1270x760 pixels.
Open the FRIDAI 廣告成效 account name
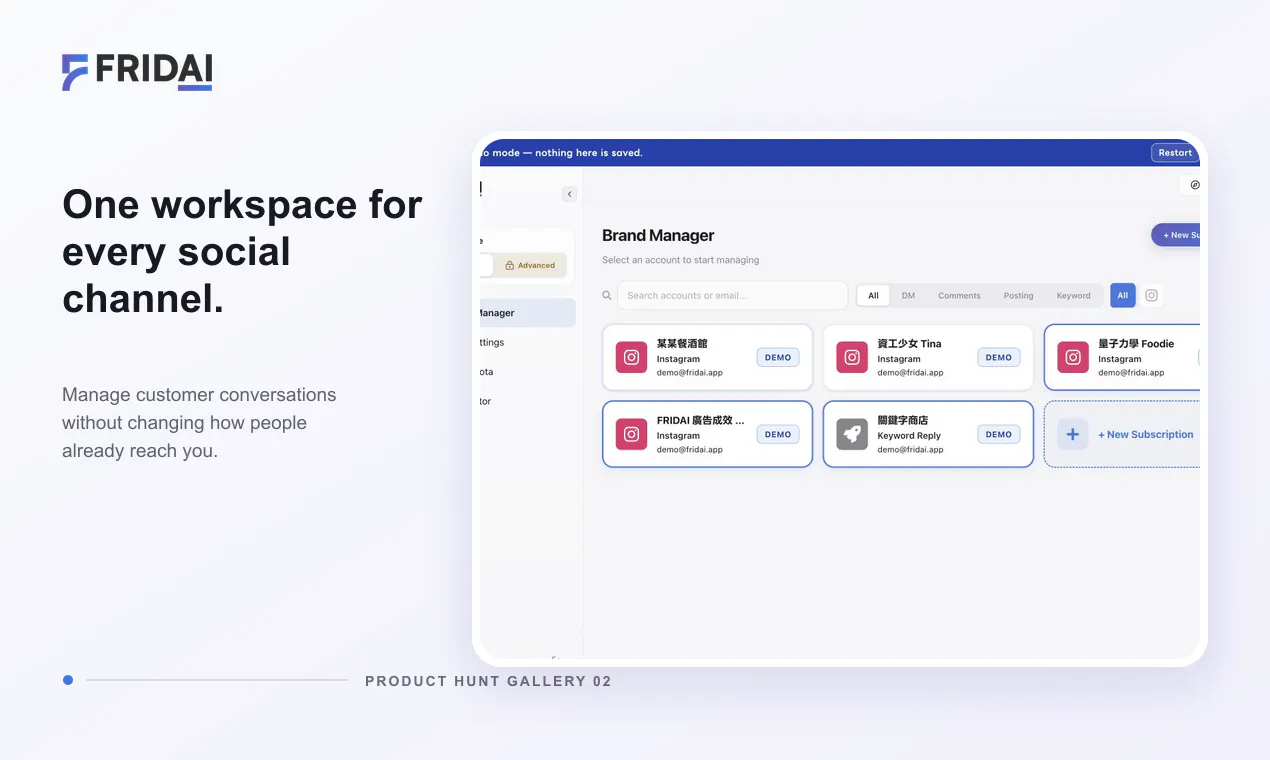coord(701,420)
